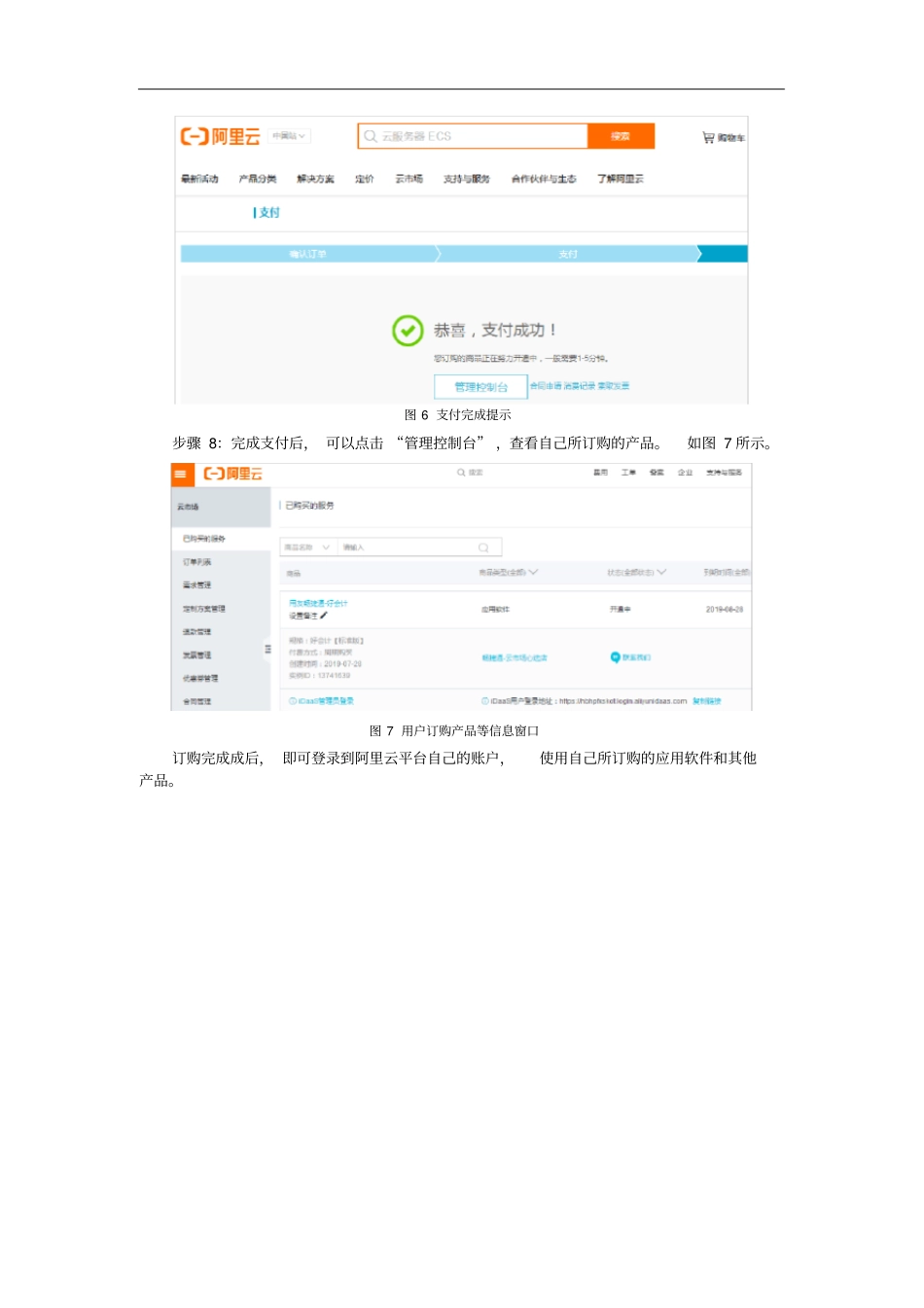Click the 联系我们 chat icon
Screen dimensions: 924x1308
point(616,657)
